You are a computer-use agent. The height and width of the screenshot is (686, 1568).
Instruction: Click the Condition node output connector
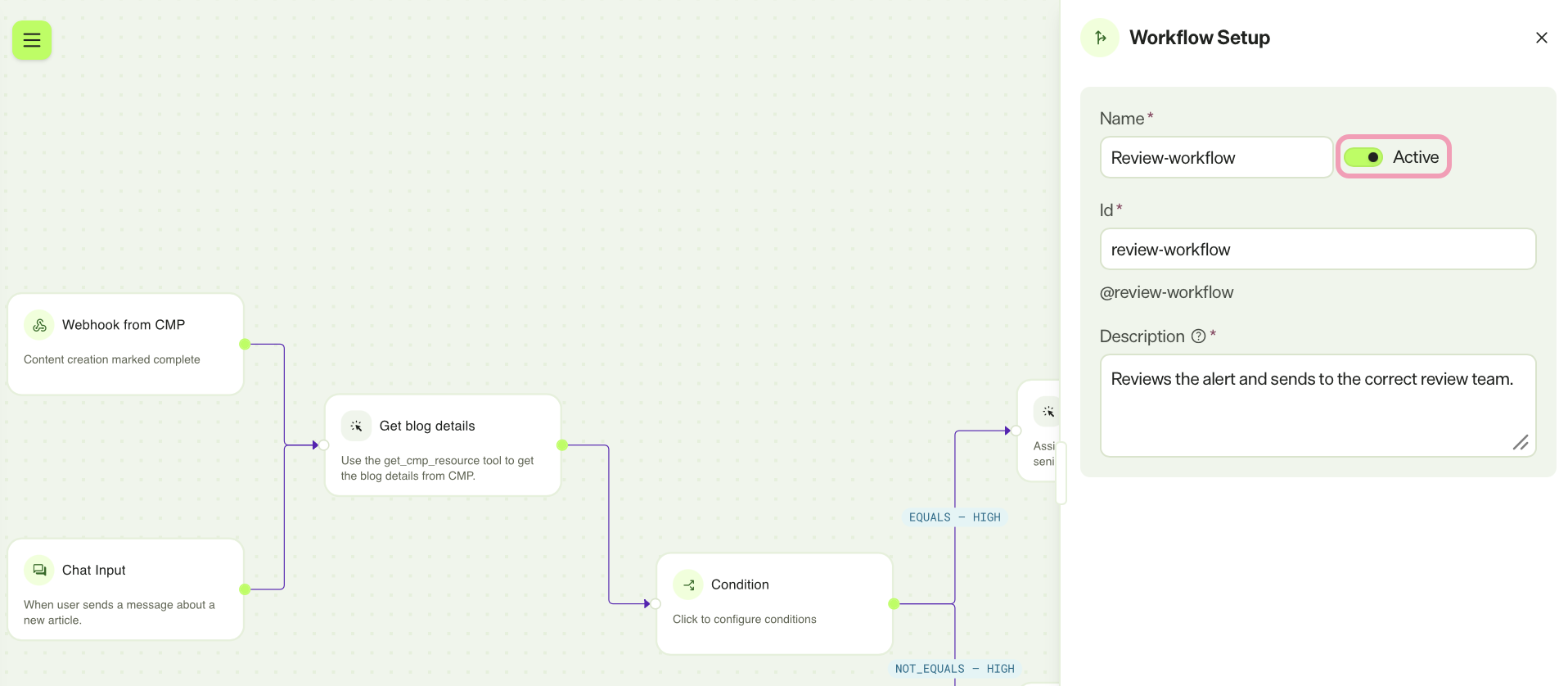click(894, 604)
